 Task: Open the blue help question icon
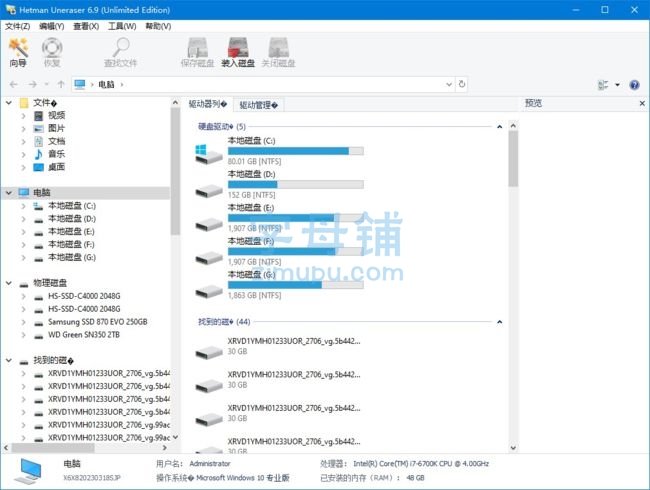(x=634, y=85)
